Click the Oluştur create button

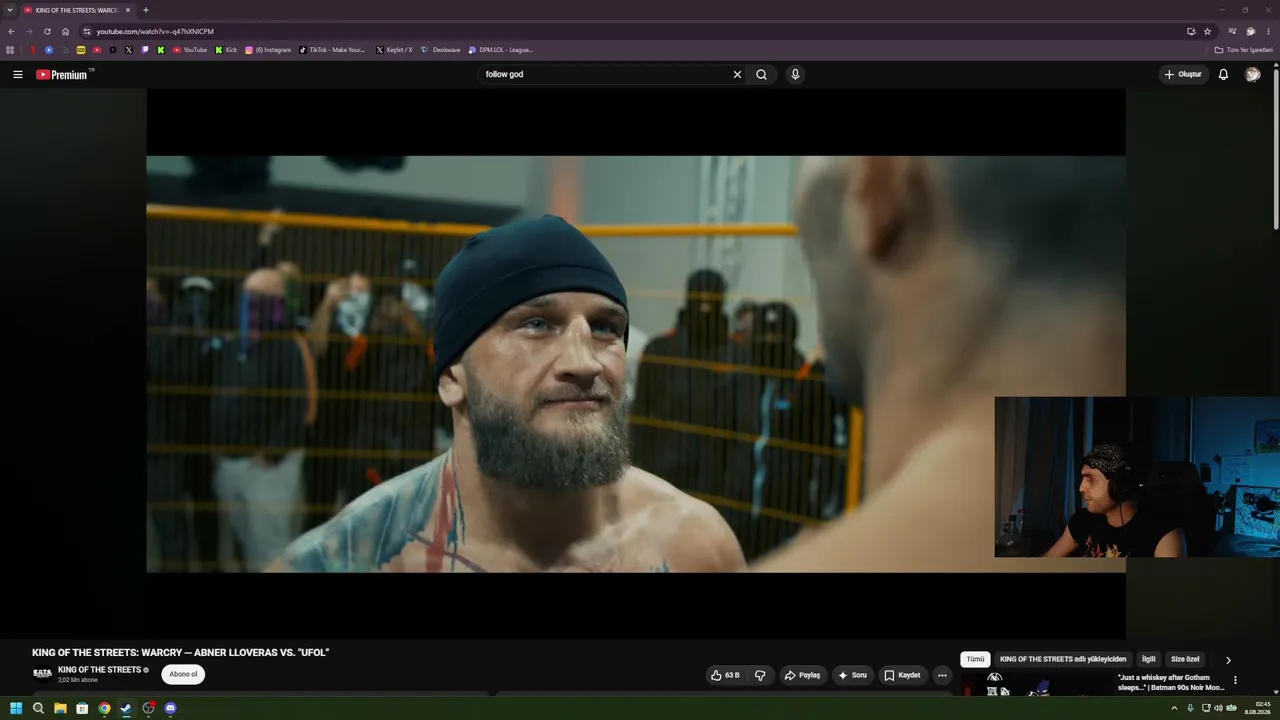(x=1183, y=74)
